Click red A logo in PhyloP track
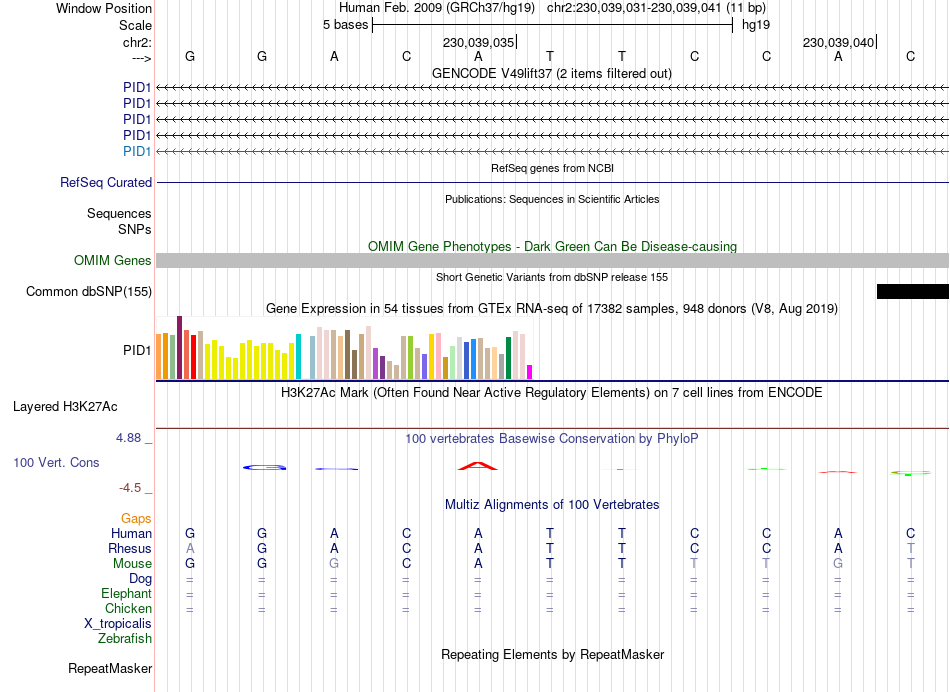This screenshot has width=950, height=692. click(478, 466)
